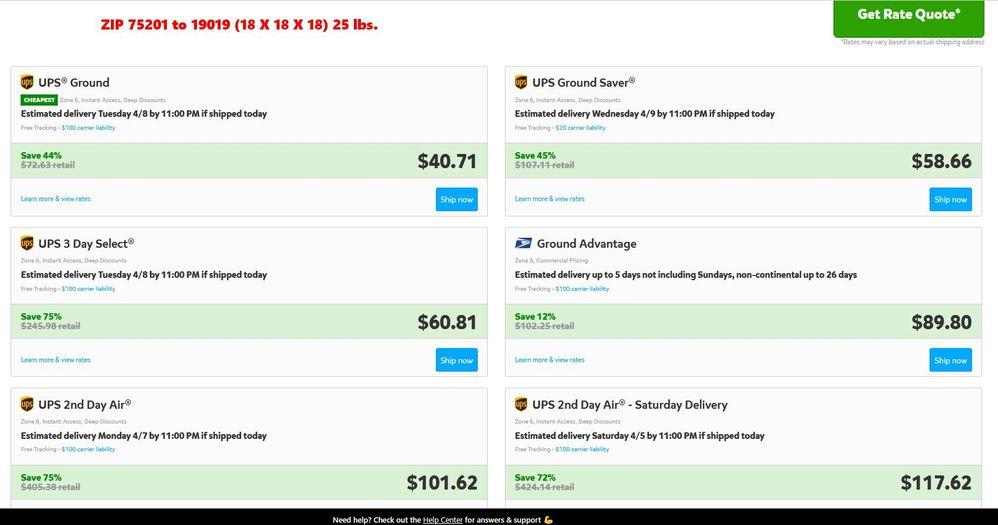Click the $60.81 price

pos(447,322)
